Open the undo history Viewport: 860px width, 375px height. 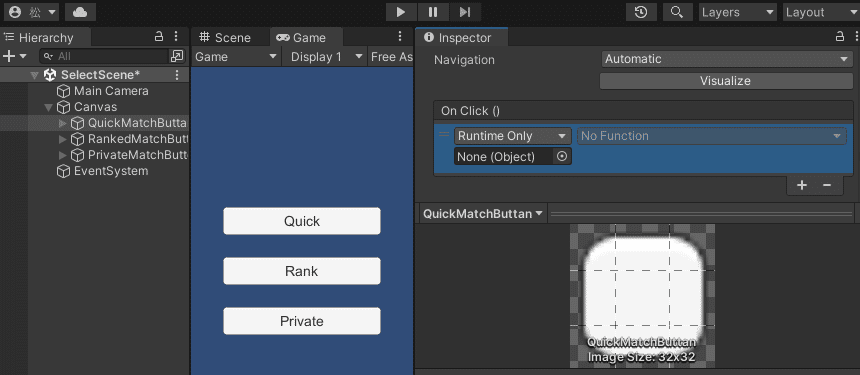(641, 12)
